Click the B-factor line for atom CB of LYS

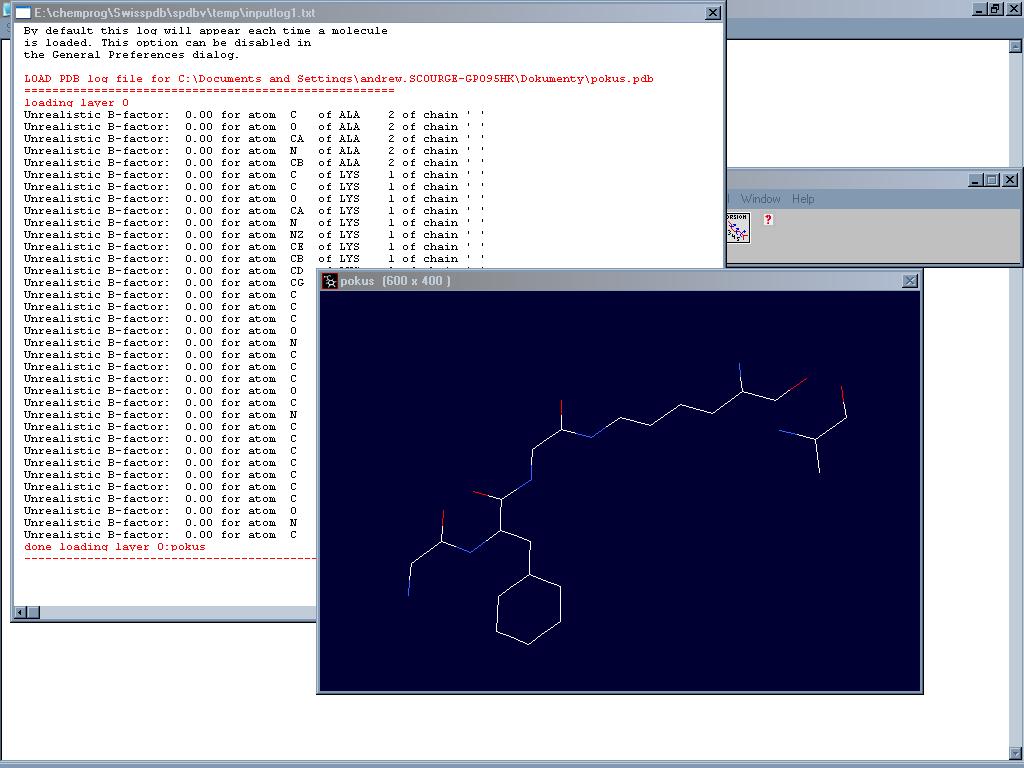point(254,259)
